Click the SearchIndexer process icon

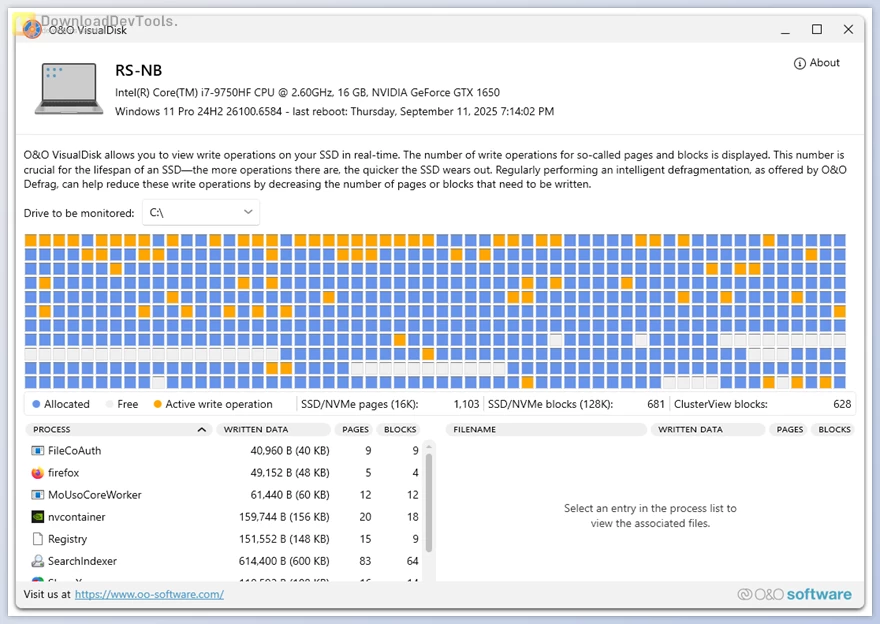pos(38,561)
